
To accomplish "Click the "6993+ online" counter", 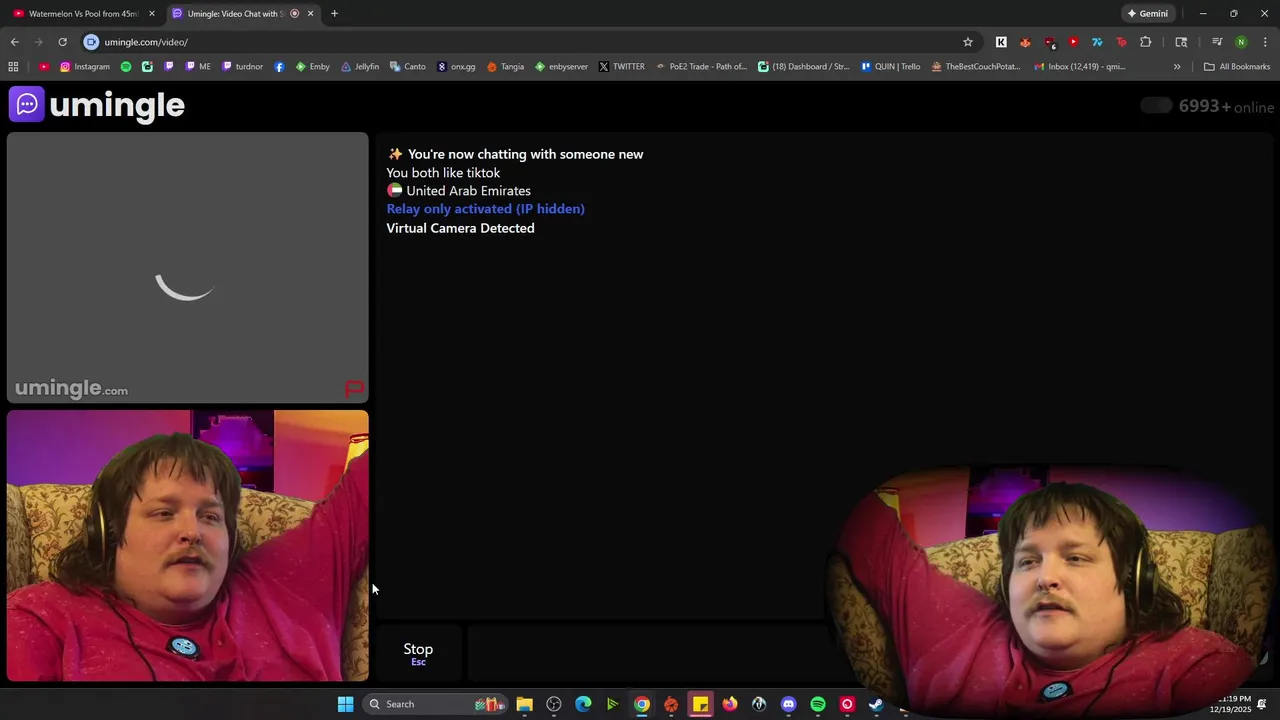I will (1226, 107).
